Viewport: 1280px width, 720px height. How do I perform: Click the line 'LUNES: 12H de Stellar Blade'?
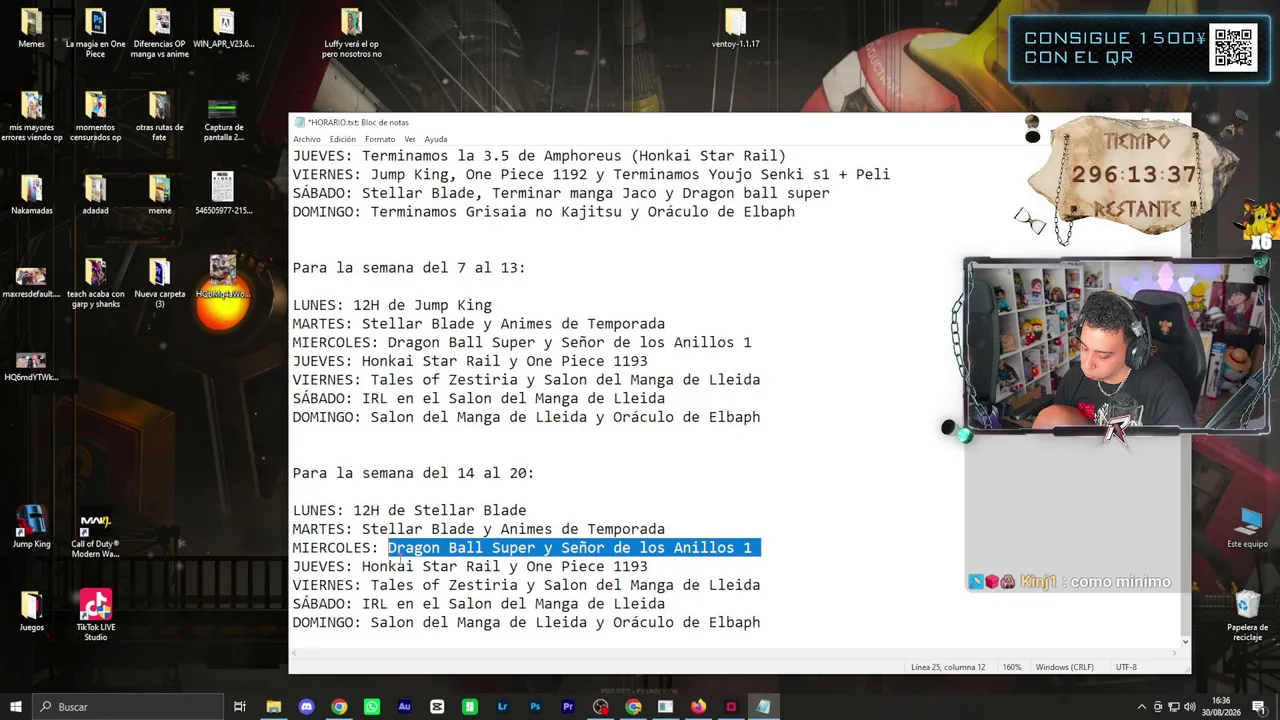(x=409, y=510)
